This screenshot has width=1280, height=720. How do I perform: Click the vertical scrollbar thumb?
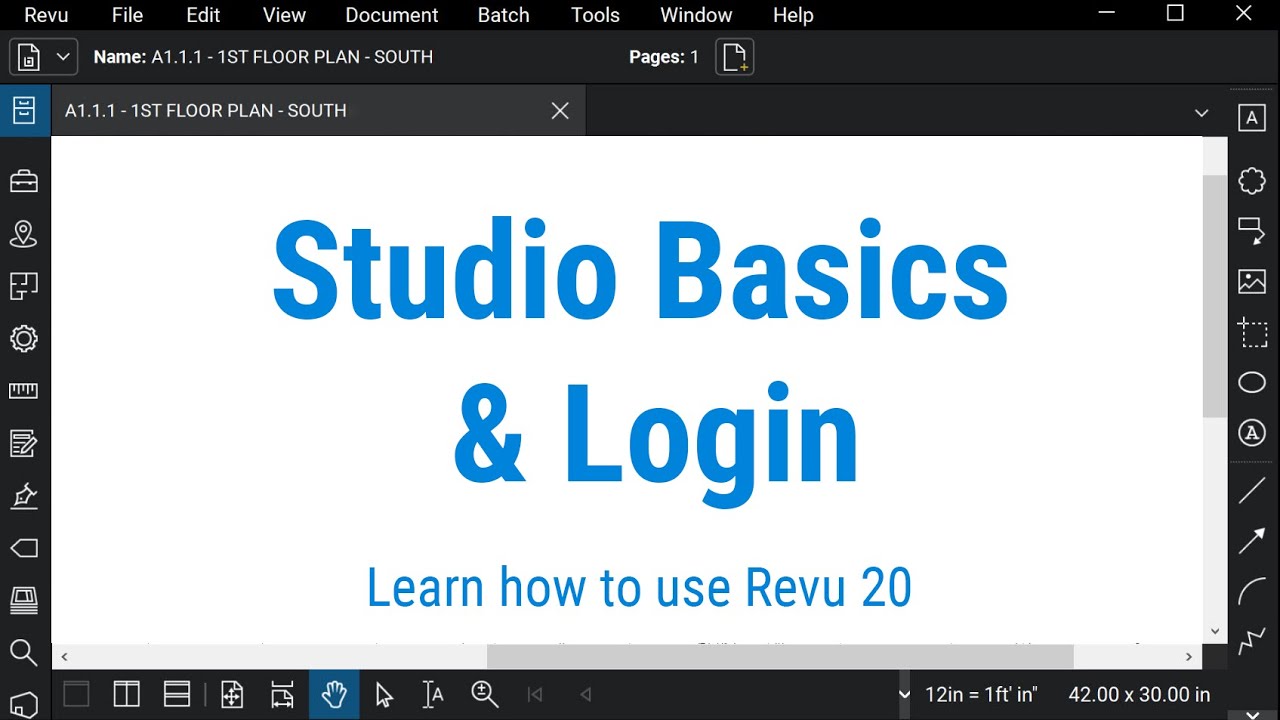coord(1215,296)
